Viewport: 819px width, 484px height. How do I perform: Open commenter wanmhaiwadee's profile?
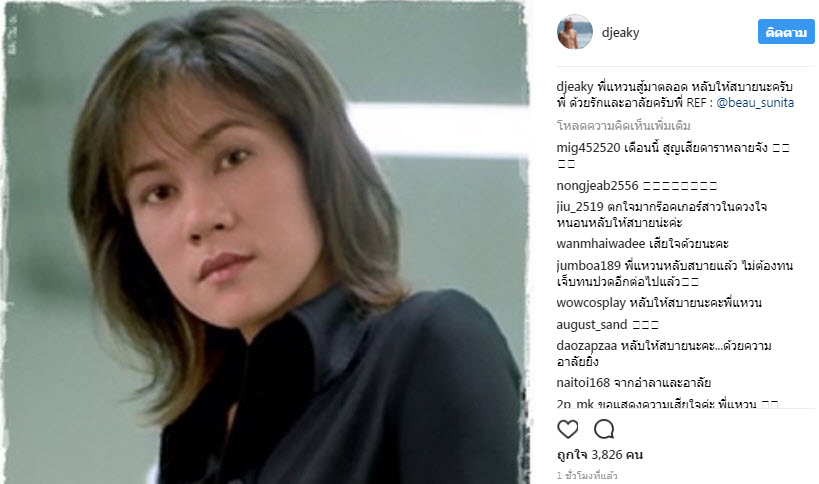[x=601, y=244]
